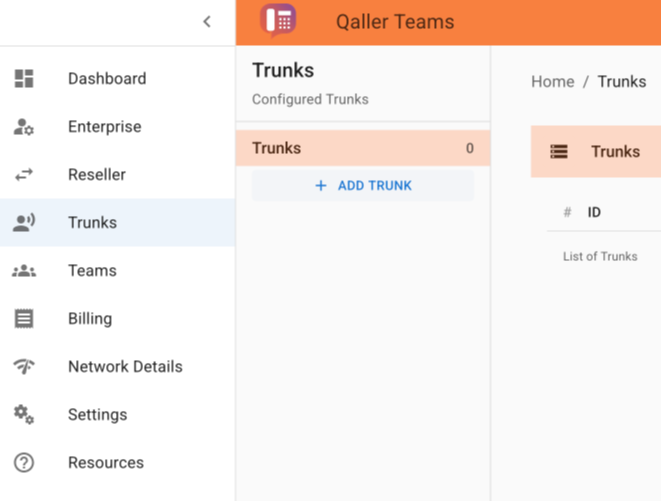Open the Dashboard menu item
This screenshot has height=501, width=661.
click(118, 78)
